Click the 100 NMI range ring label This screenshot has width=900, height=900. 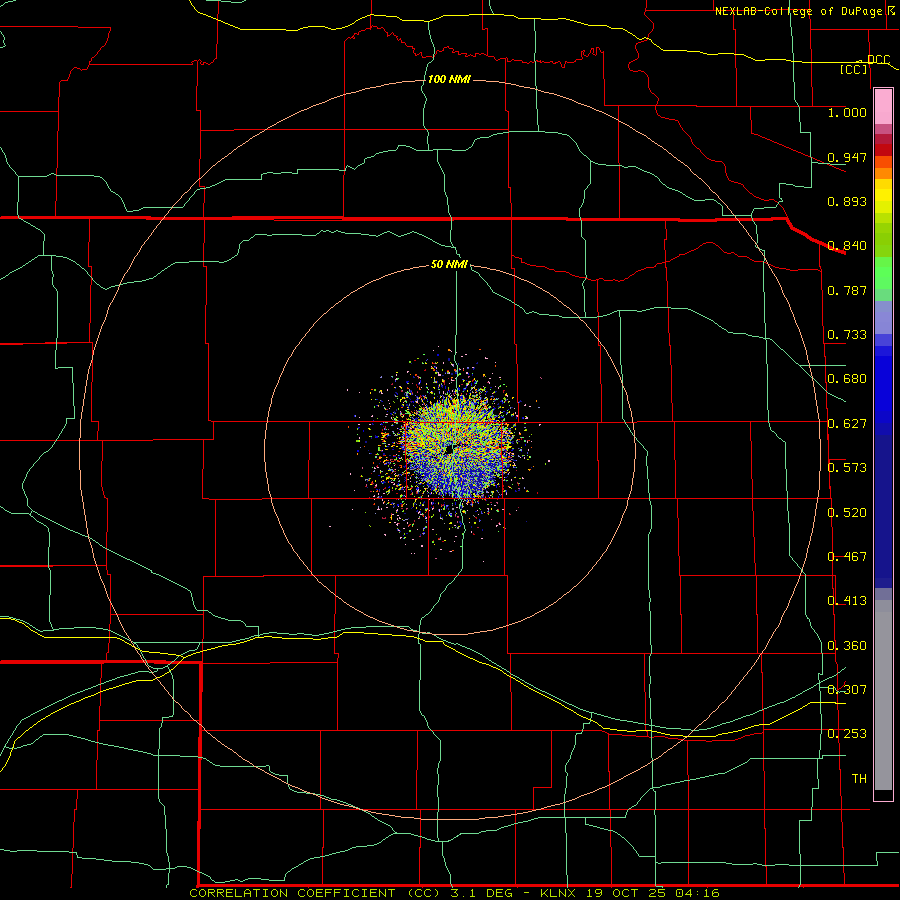(449, 79)
